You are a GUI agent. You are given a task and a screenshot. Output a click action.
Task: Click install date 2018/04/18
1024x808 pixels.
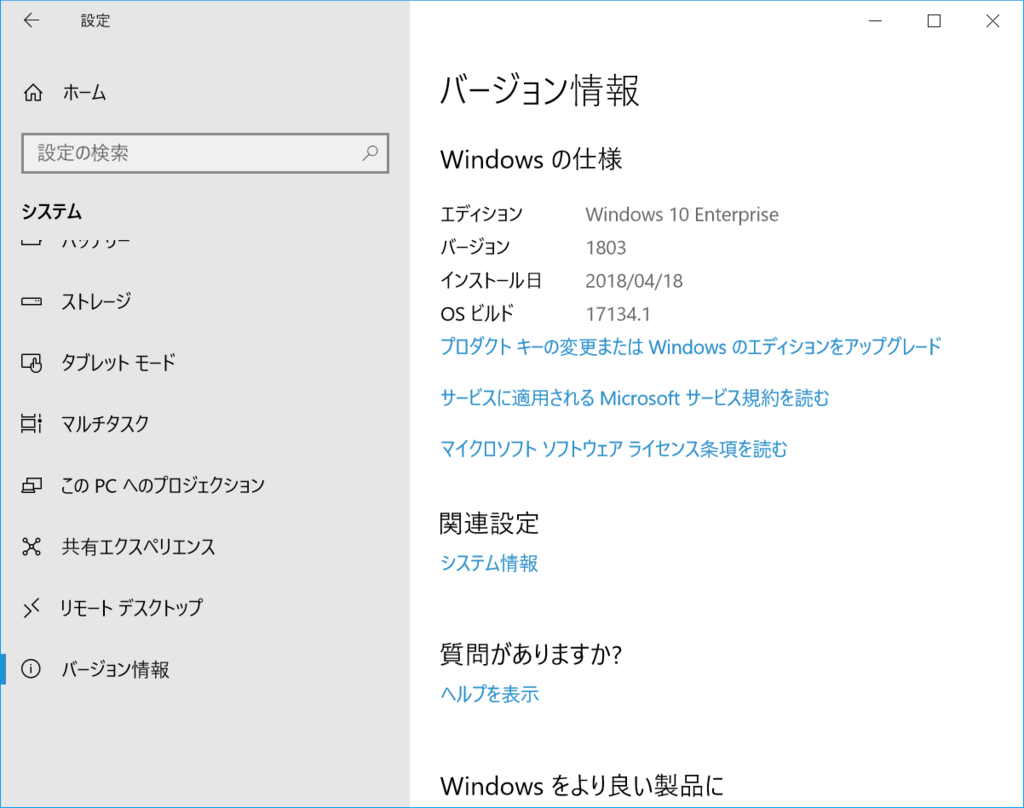634,281
